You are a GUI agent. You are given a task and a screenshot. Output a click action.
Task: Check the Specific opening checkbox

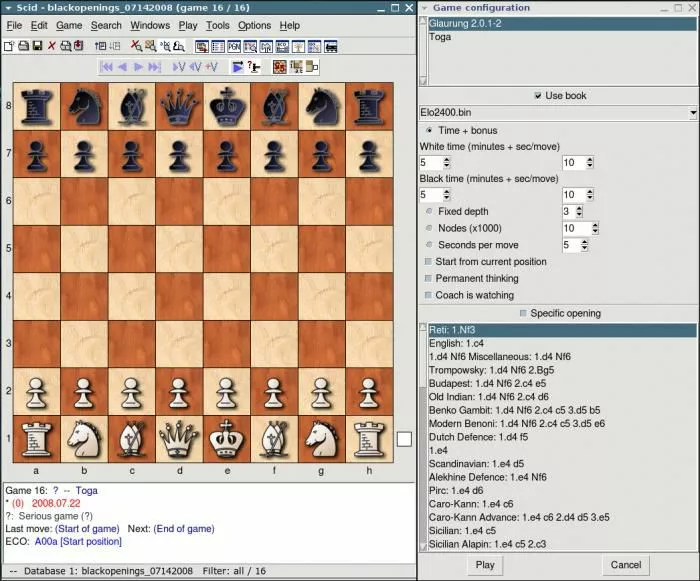click(522, 313)
